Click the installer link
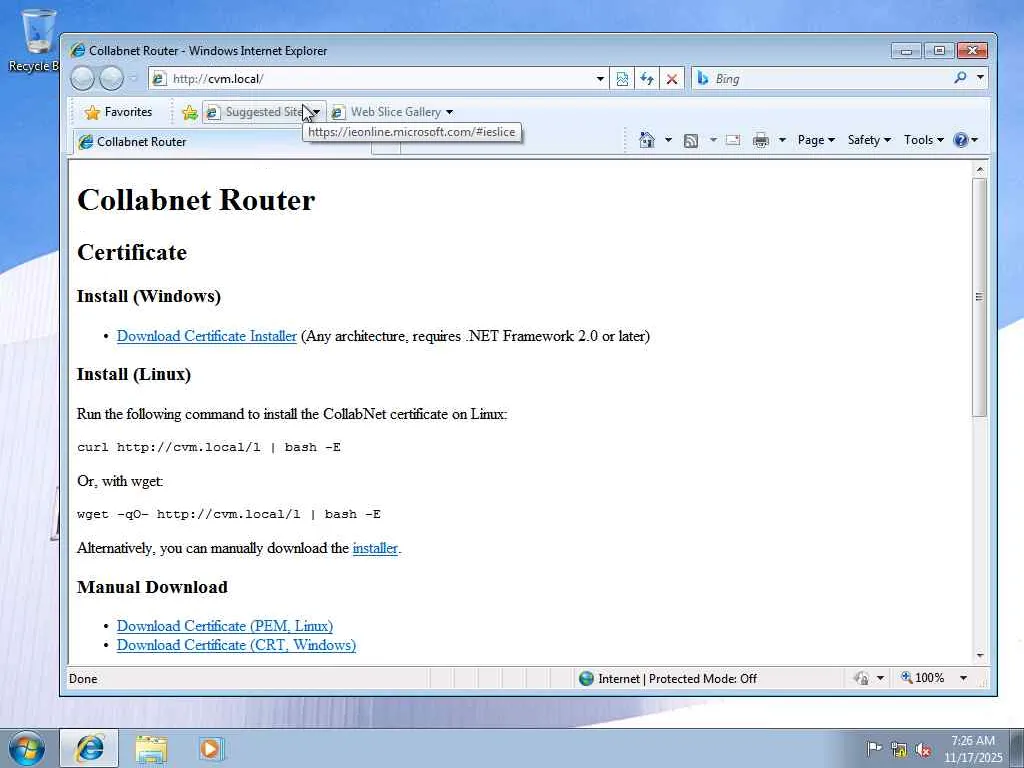This screenshot has width=1024, height=768. (375, 548)
